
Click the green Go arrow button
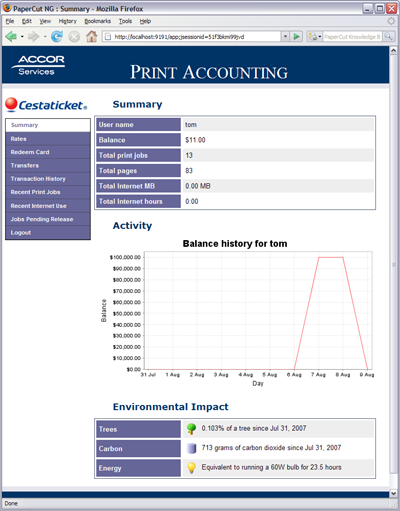tap(296, 36)
